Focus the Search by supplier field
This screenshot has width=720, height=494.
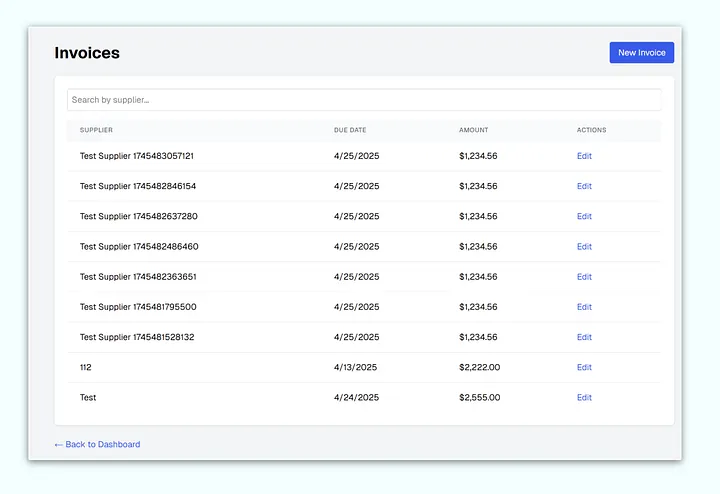pyautogui.click(x=364, y=100)
